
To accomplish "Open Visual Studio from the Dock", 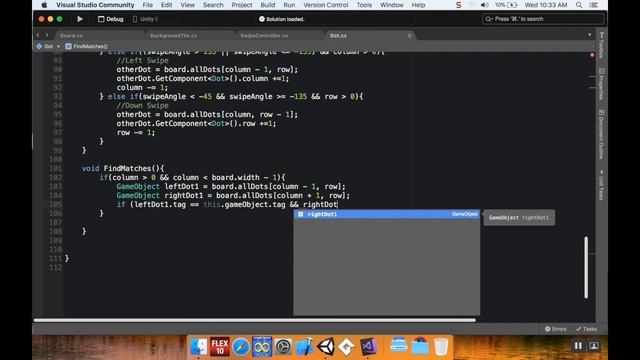I will pyautogui.click(x=368, y=347).
